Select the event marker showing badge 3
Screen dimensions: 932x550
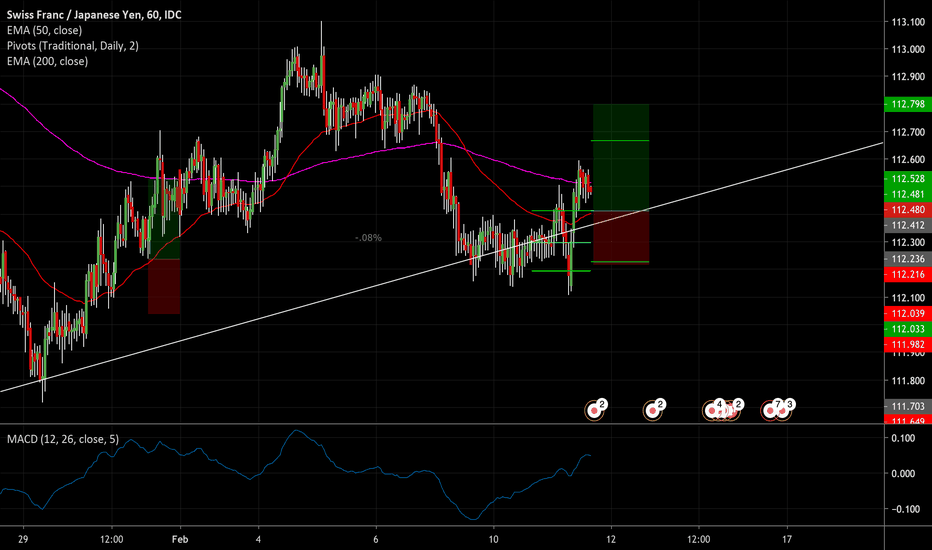point(784,410)
